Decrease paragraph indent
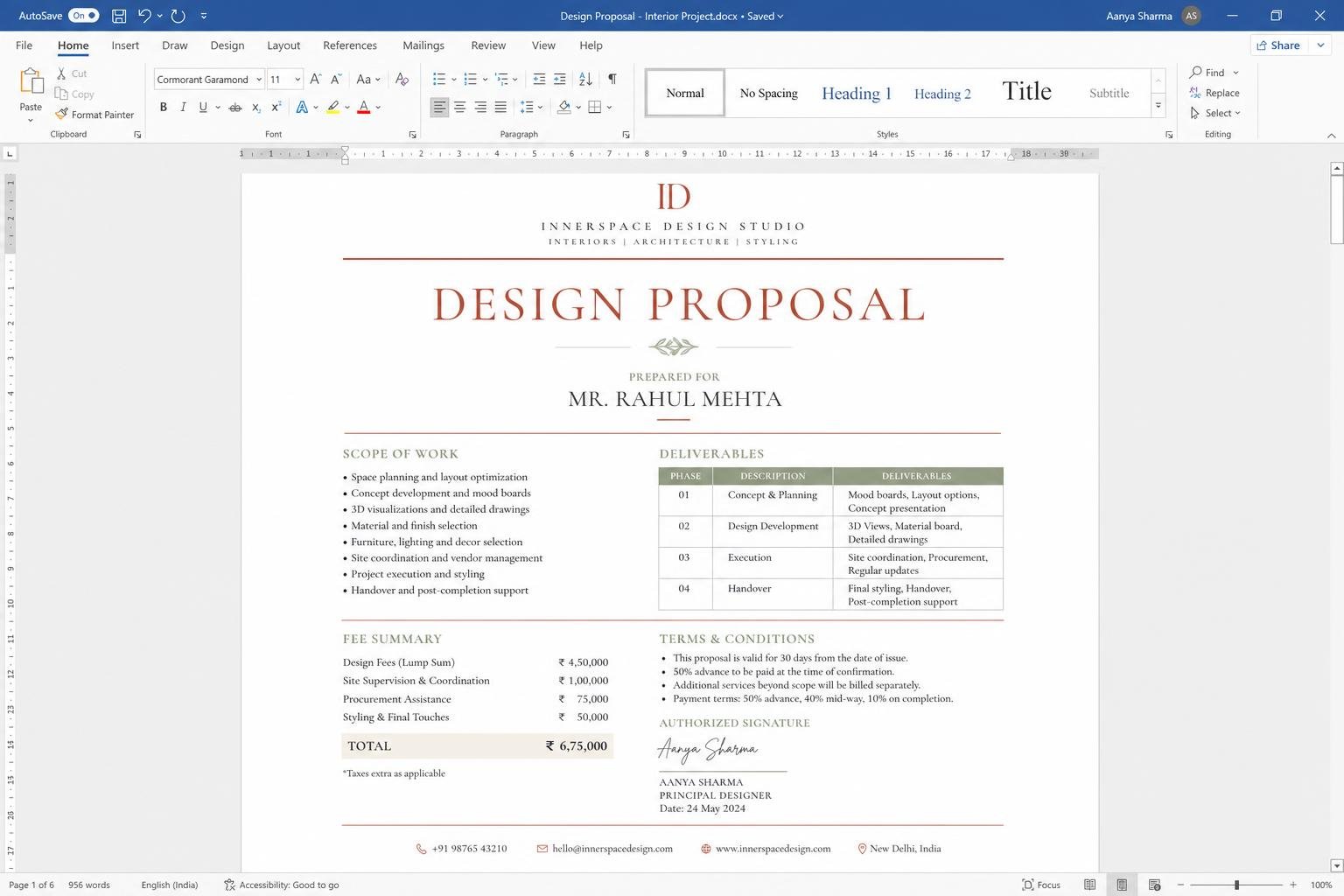This screenshot has width=1344, height=896. (x=539, y=79)
